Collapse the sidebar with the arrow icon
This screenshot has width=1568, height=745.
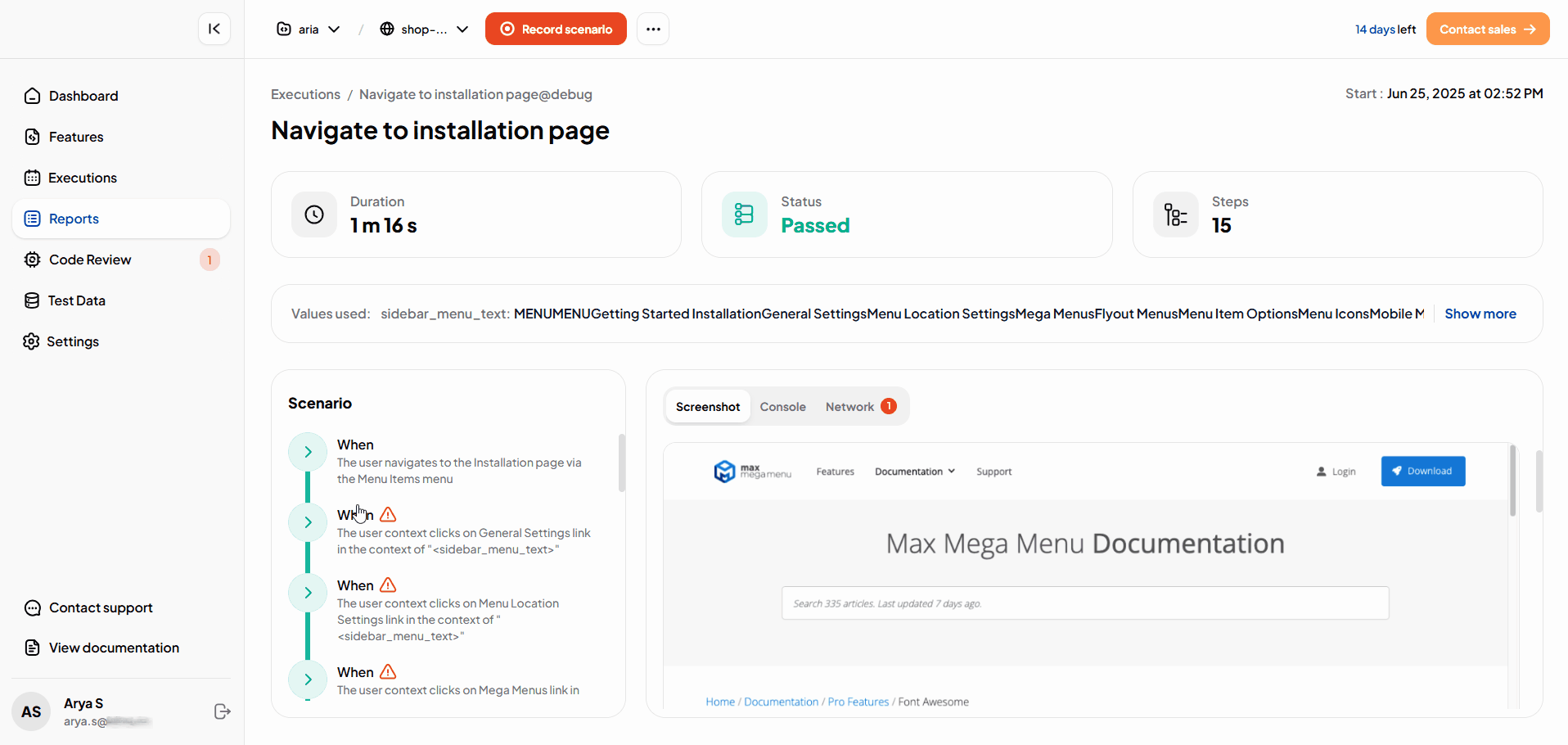coord(214,29)
